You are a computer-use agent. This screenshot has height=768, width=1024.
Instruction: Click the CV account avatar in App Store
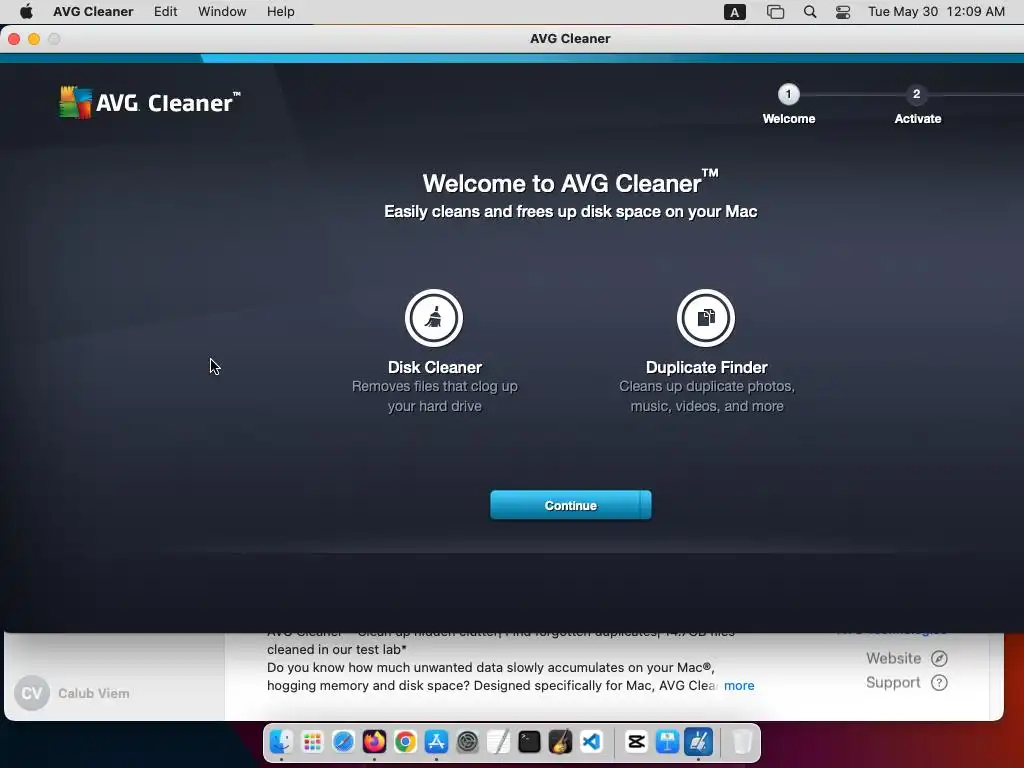pos(31,693)
